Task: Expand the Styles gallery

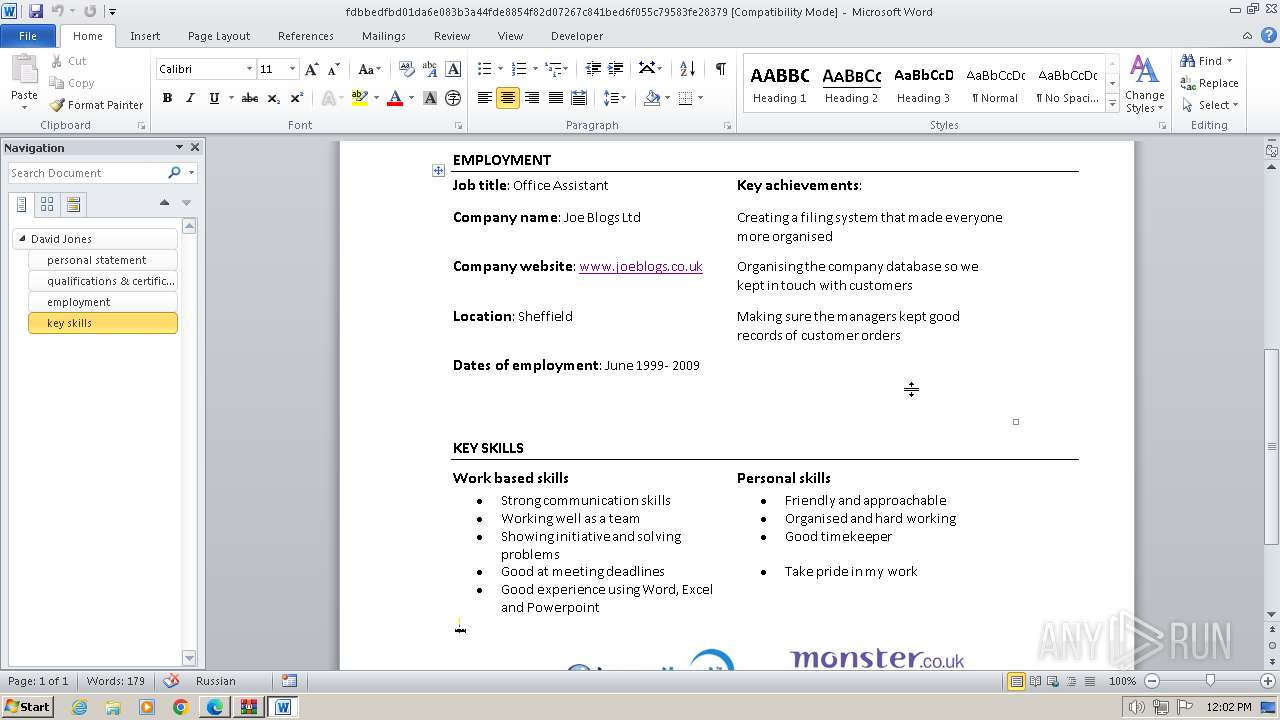Action: point(1112,103)
